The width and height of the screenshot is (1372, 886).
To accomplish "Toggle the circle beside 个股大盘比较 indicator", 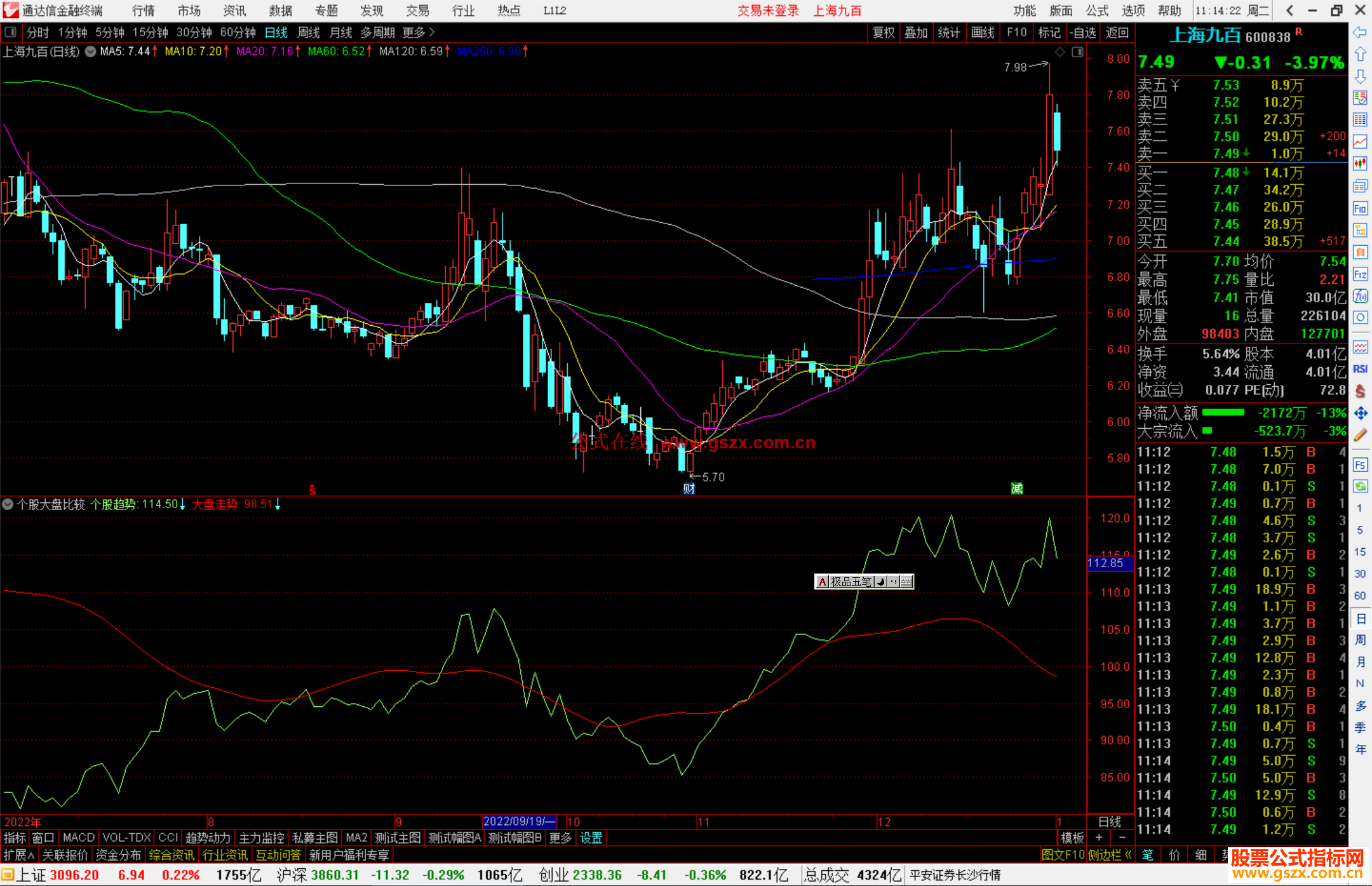I will pyautogui.click(x=8, y=504).
